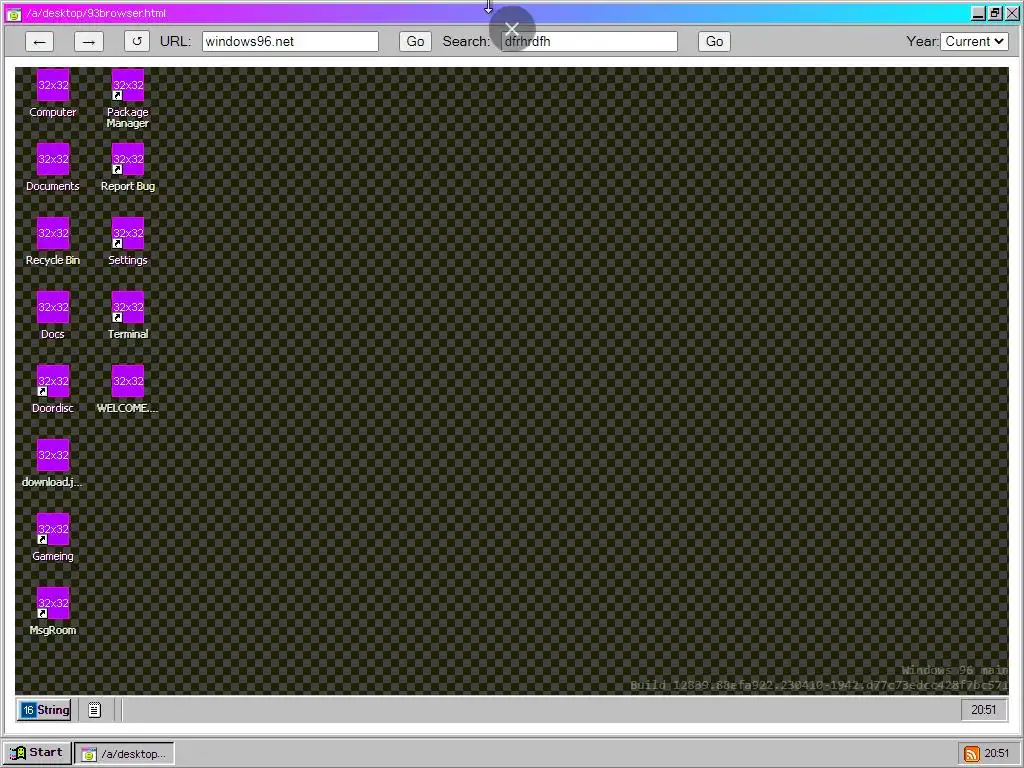
Task: Open the outer Start menu button
Action: (37, 753)
